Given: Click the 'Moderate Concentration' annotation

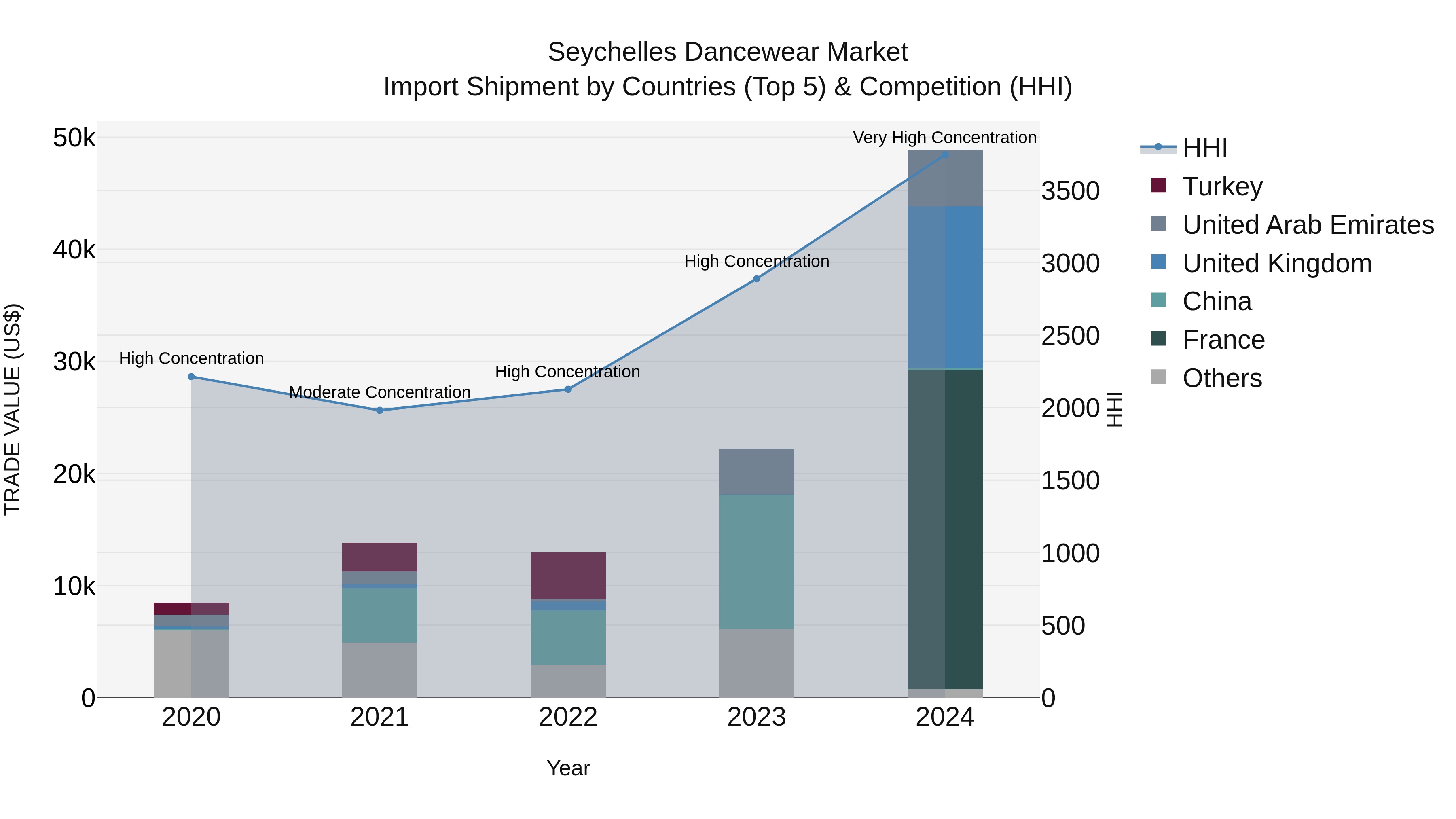Looking at the screenshot, I should pos(380,392).
